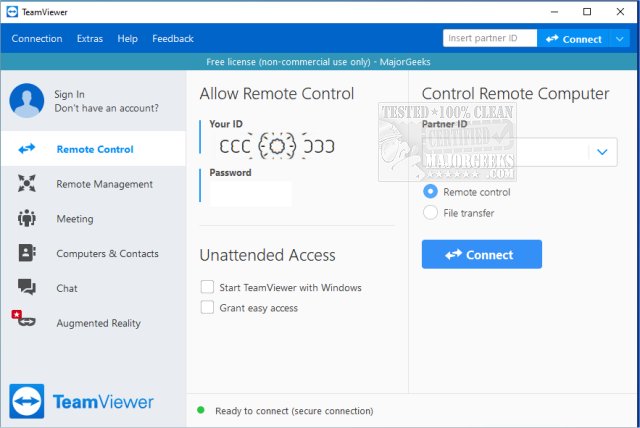640x428 pixels.
Task: Open Chat using the speech bubble icon
Action: [27, 288]
